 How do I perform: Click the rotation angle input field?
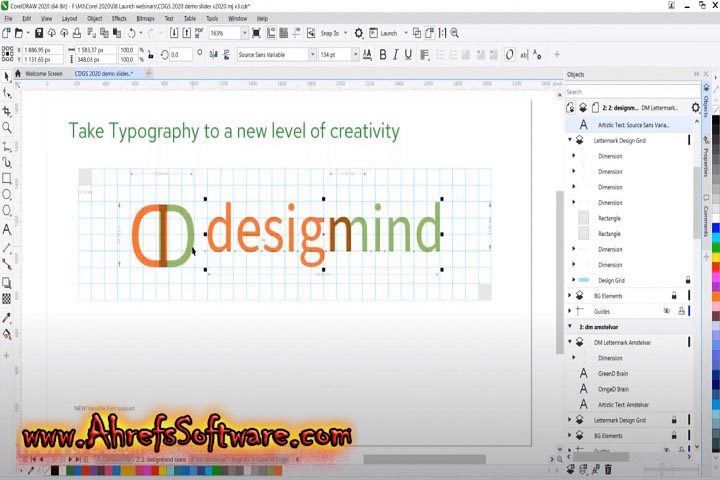pyautogui.click(x=181, y=55)
